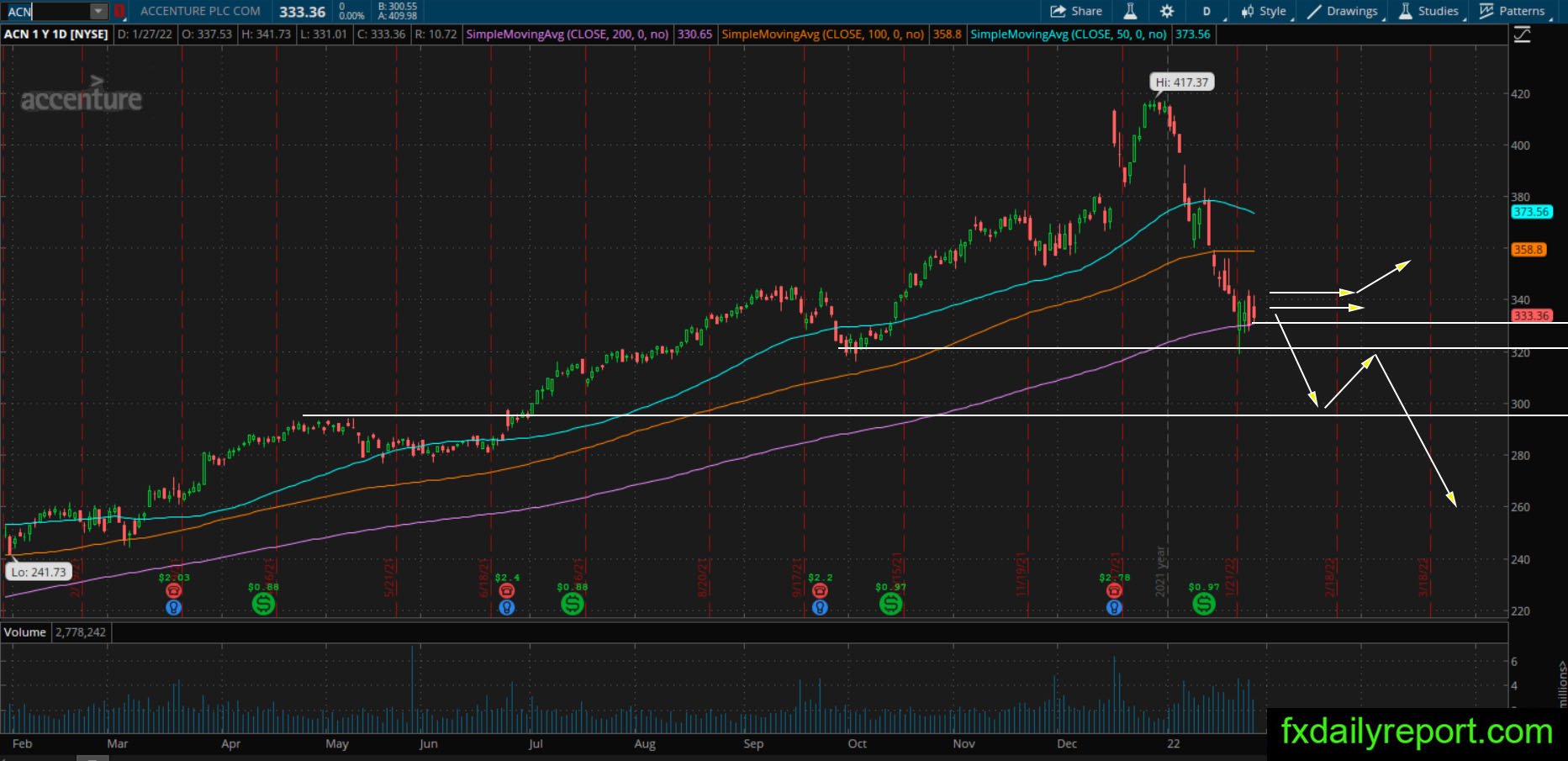Click the ACN 1 Y 1D [NYSE] chart label
This screenshot has width=1568, height=761.
(56, 34)
